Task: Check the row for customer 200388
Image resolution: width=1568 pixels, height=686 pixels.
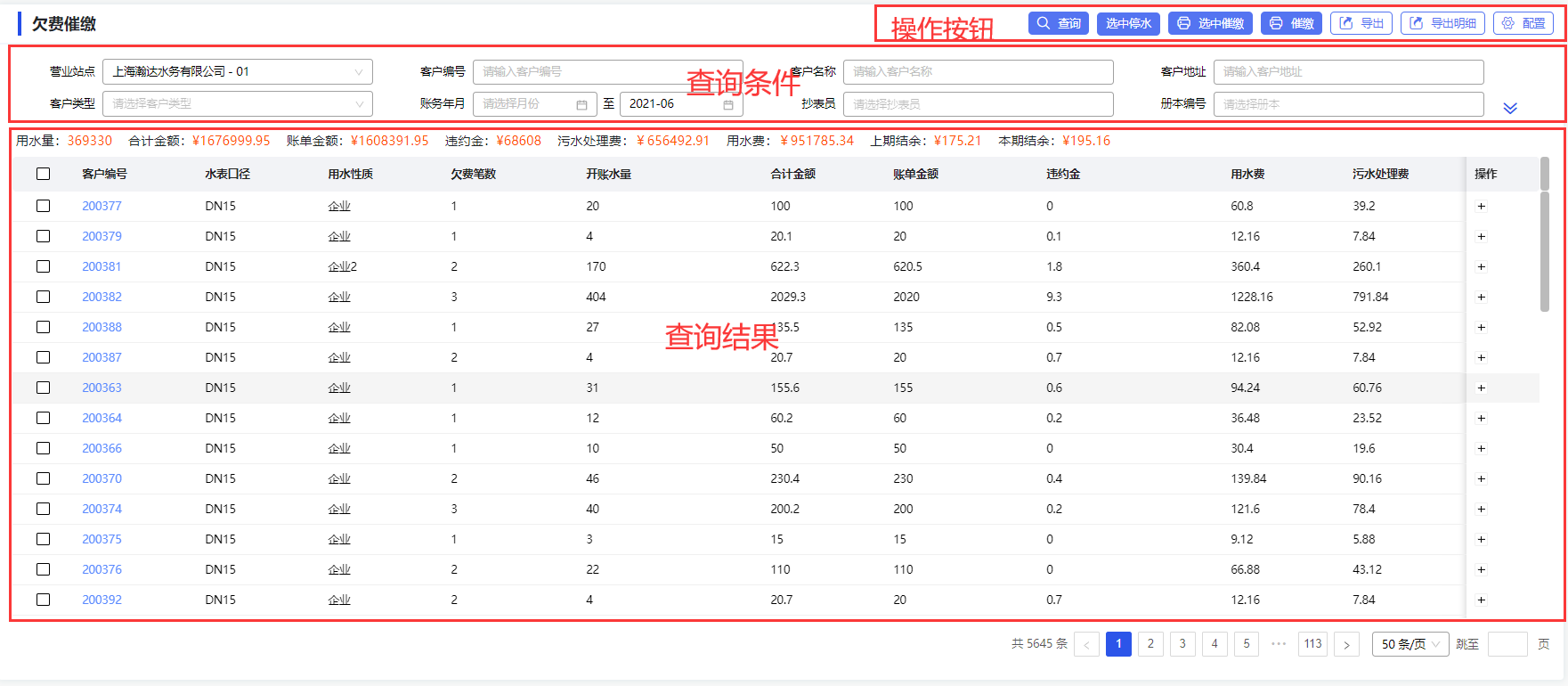Action: point(43,327)
